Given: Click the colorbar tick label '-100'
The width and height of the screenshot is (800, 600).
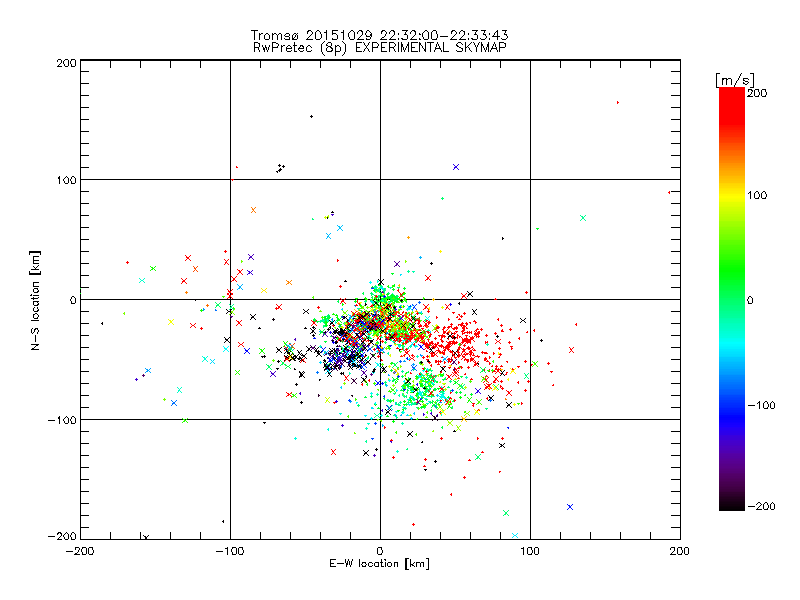Looking at the screenshot, I should [x=761, y=406].
